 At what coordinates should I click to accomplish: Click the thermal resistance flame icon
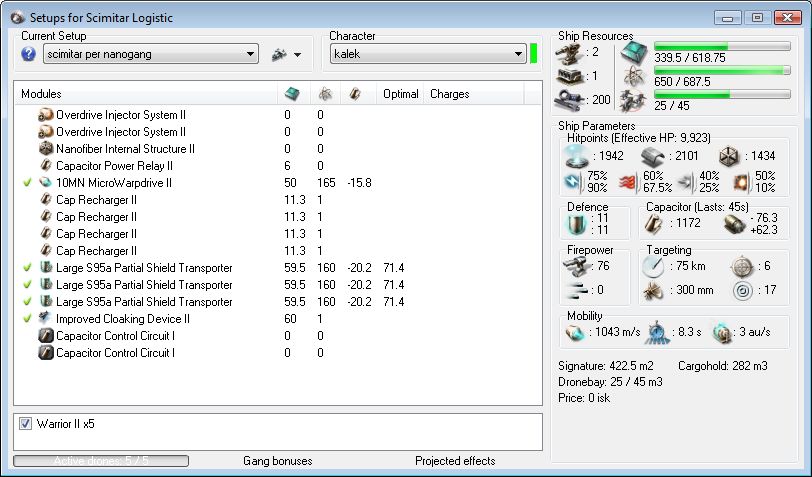(627, 182)
